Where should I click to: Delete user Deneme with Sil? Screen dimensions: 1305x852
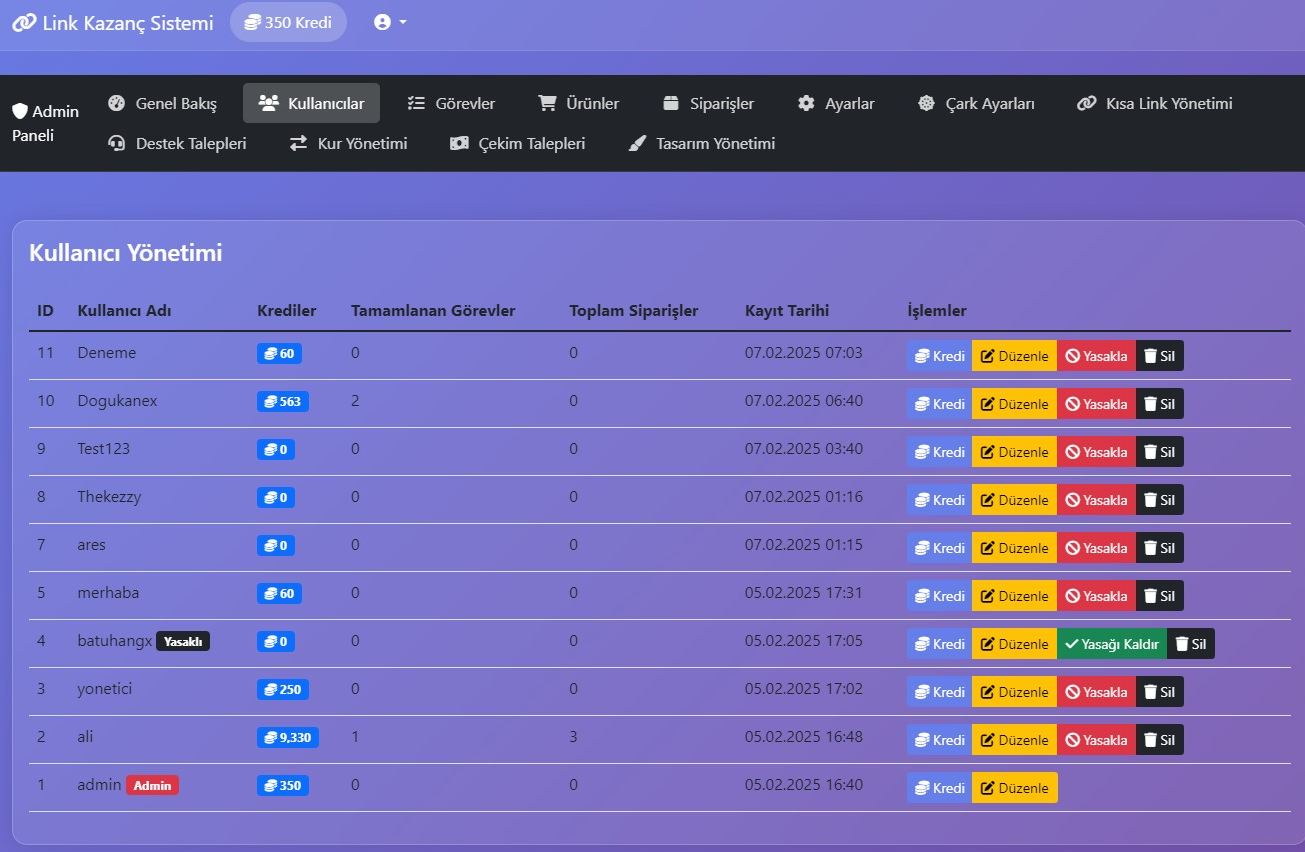click(x=1160, y=356)
